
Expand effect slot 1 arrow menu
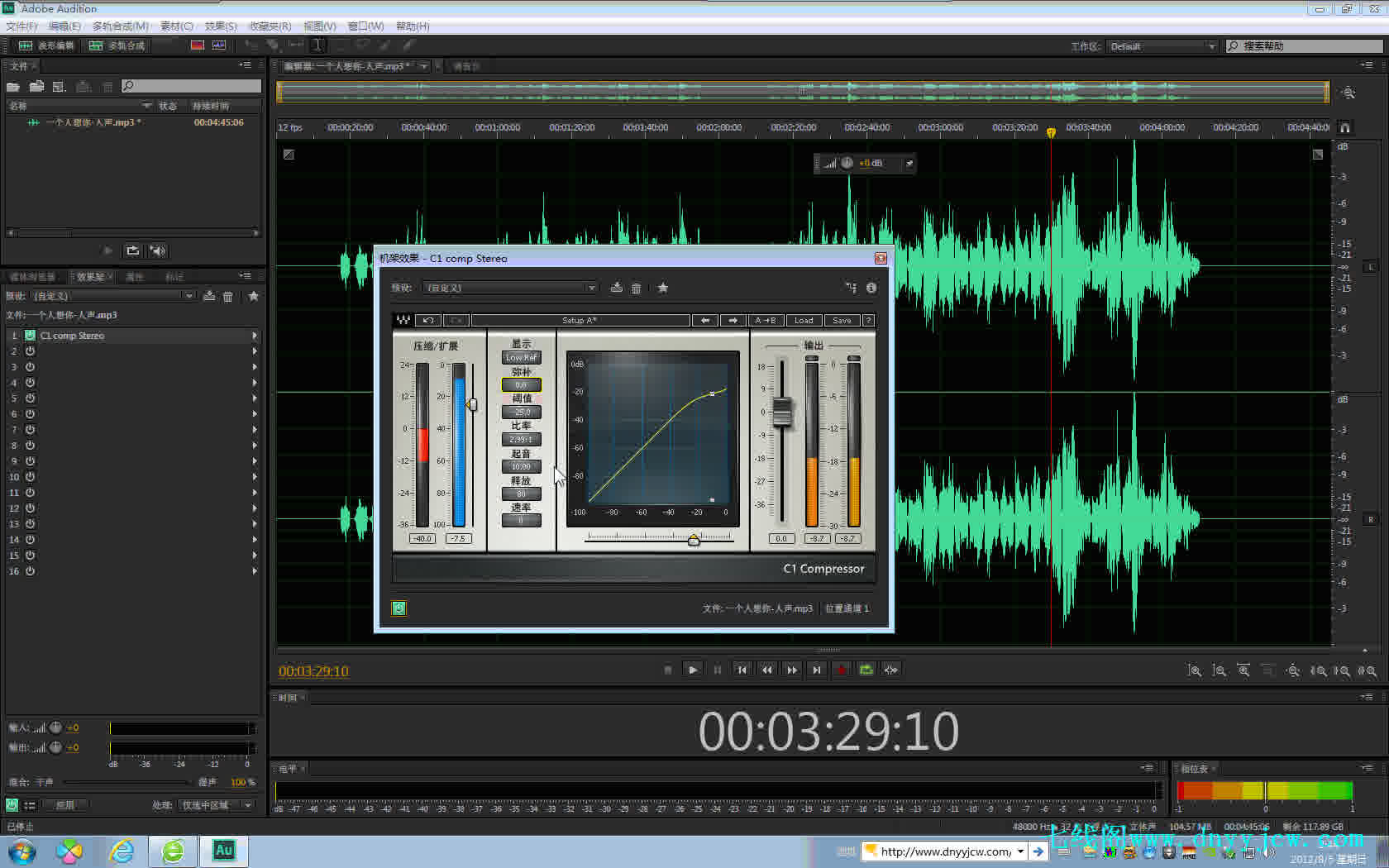point(255,336)
